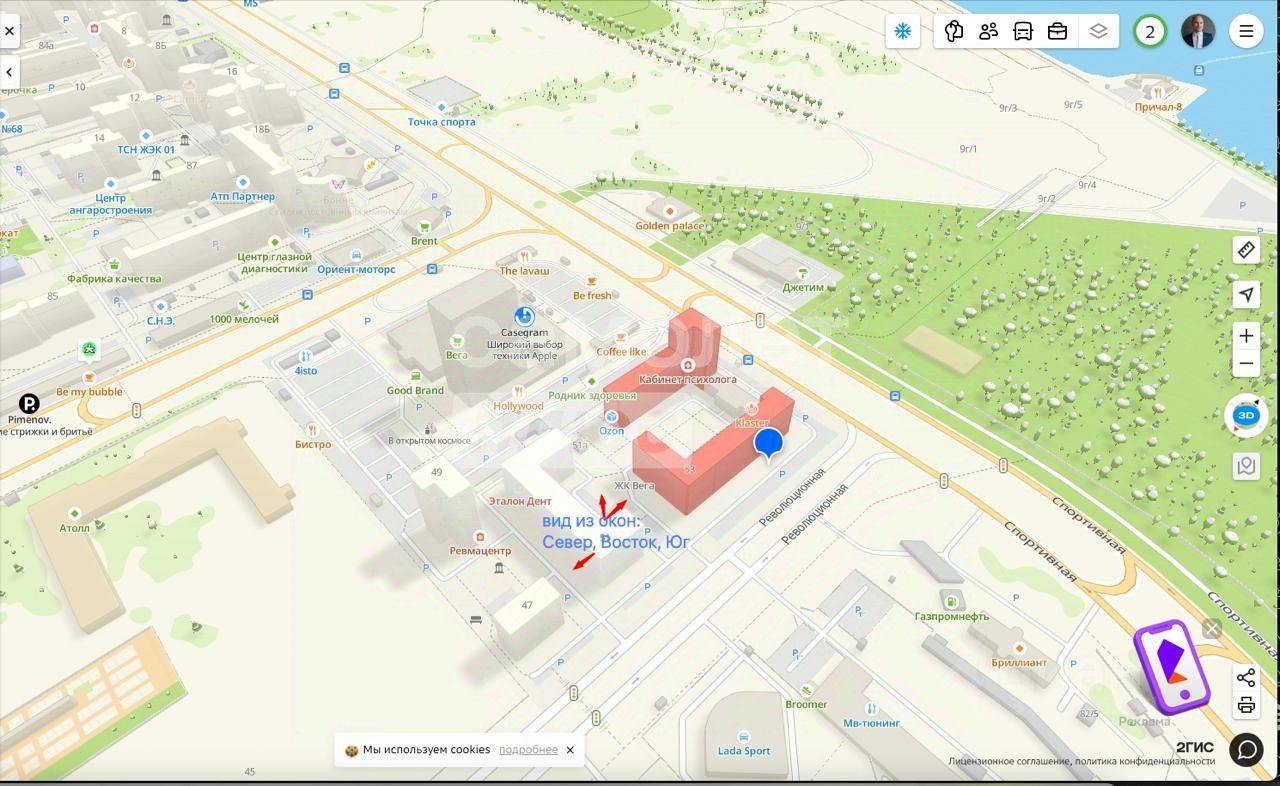1280x786 pixels.
Task: Open the briefcase business category icon
Action: click(1057, 31)
